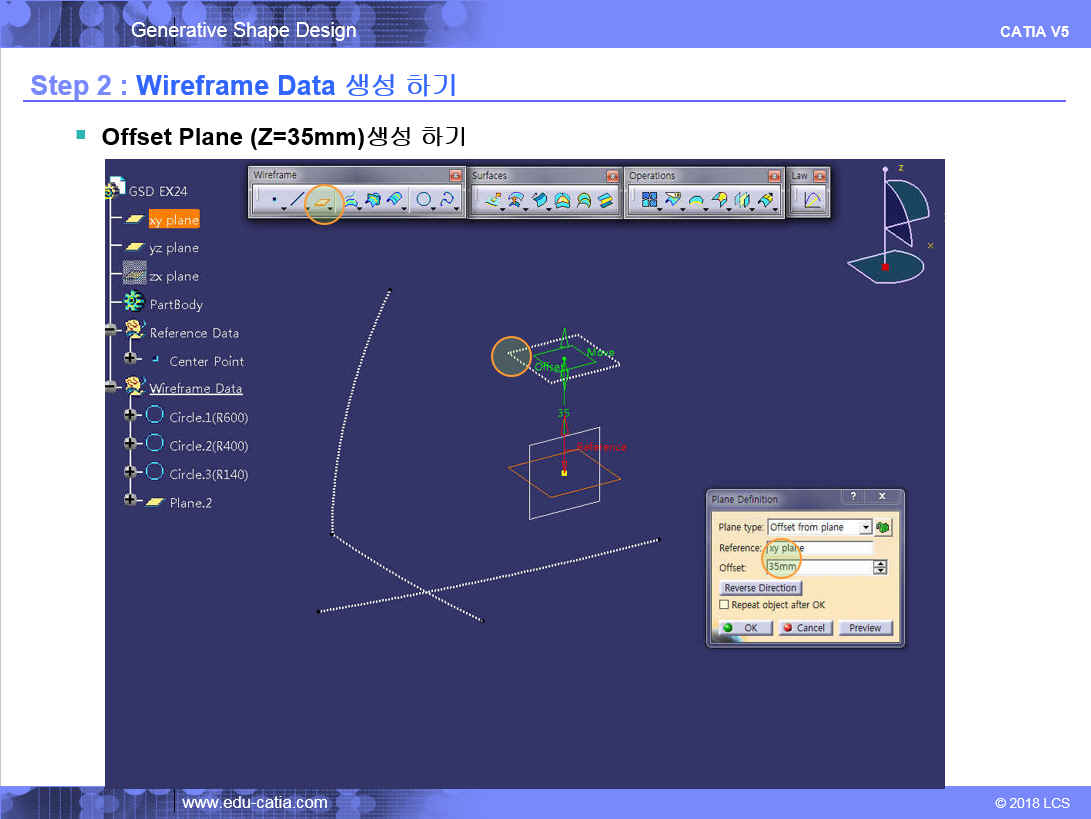Click the Offset value spinner arrows

click(x=880, y=568)
